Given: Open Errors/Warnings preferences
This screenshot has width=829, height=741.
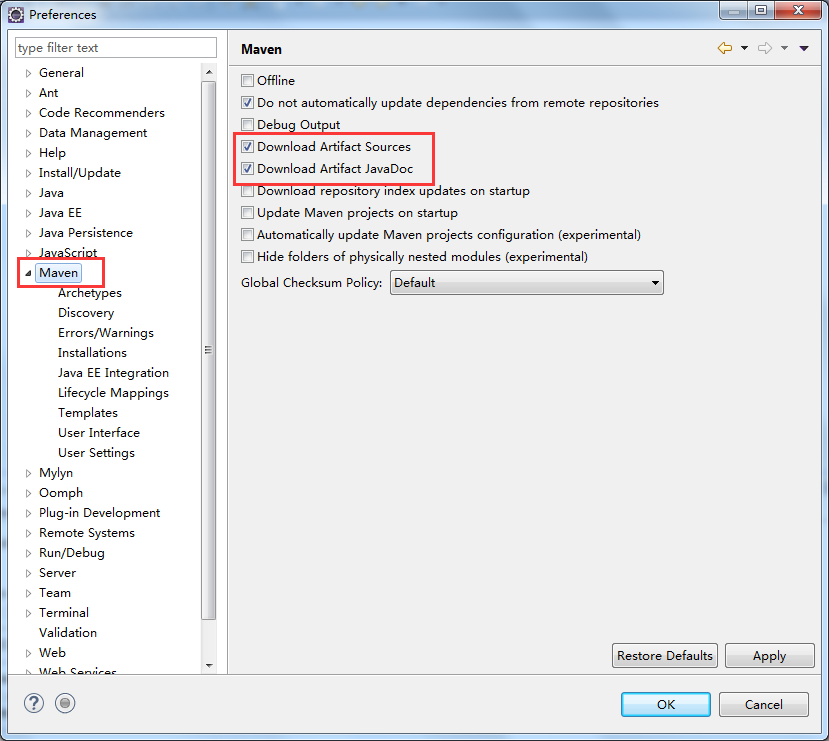Looking at the screenshot, I should [106, 333].
